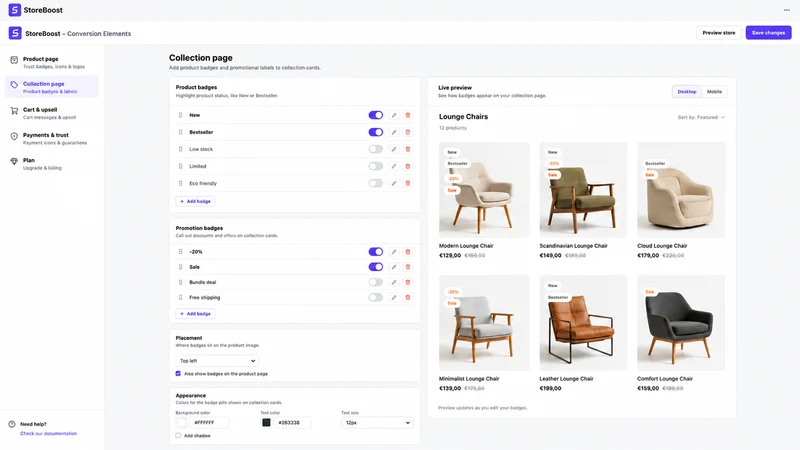Delete the Eco friendly badge

coord(408,183)
